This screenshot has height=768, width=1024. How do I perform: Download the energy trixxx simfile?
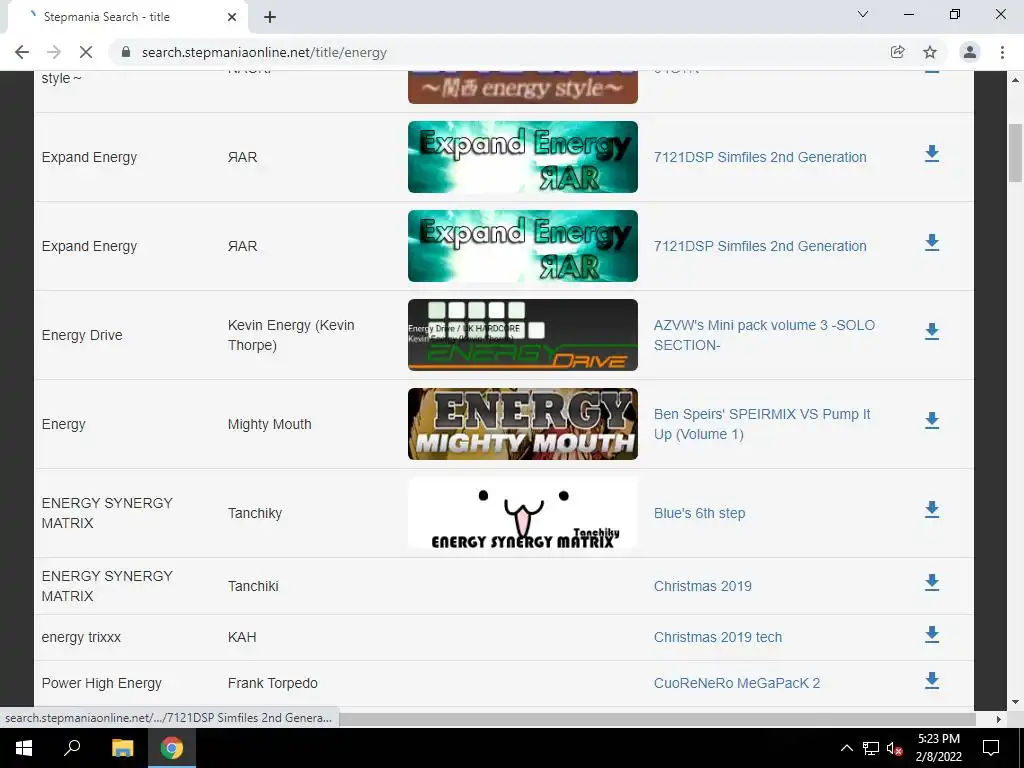point(932,634)
